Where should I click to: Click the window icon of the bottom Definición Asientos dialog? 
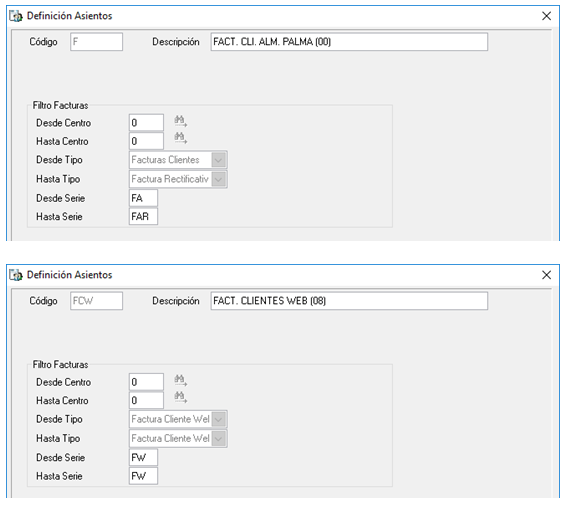tap(16, 275)
